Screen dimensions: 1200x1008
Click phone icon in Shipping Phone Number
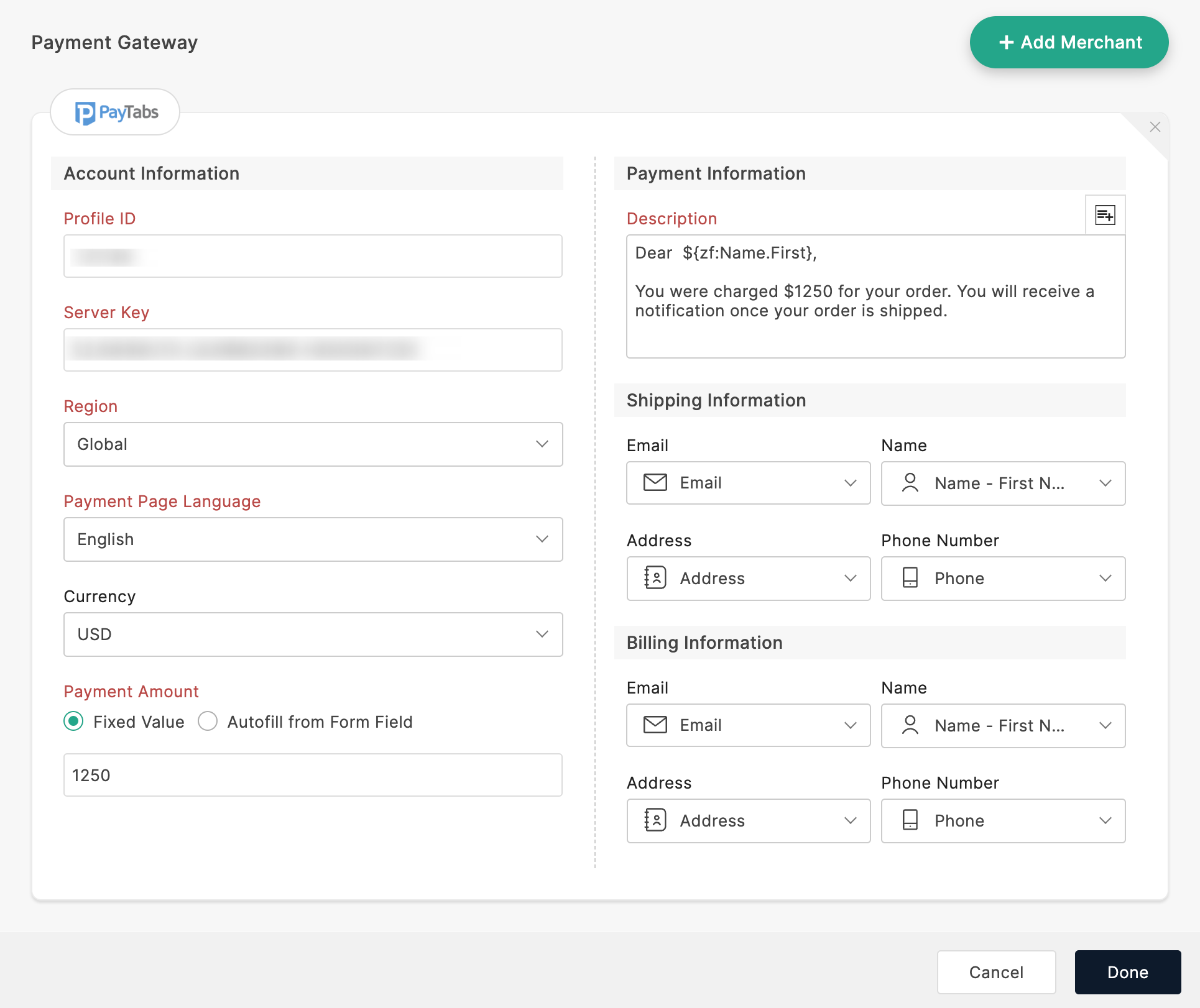tap(910, 577)
